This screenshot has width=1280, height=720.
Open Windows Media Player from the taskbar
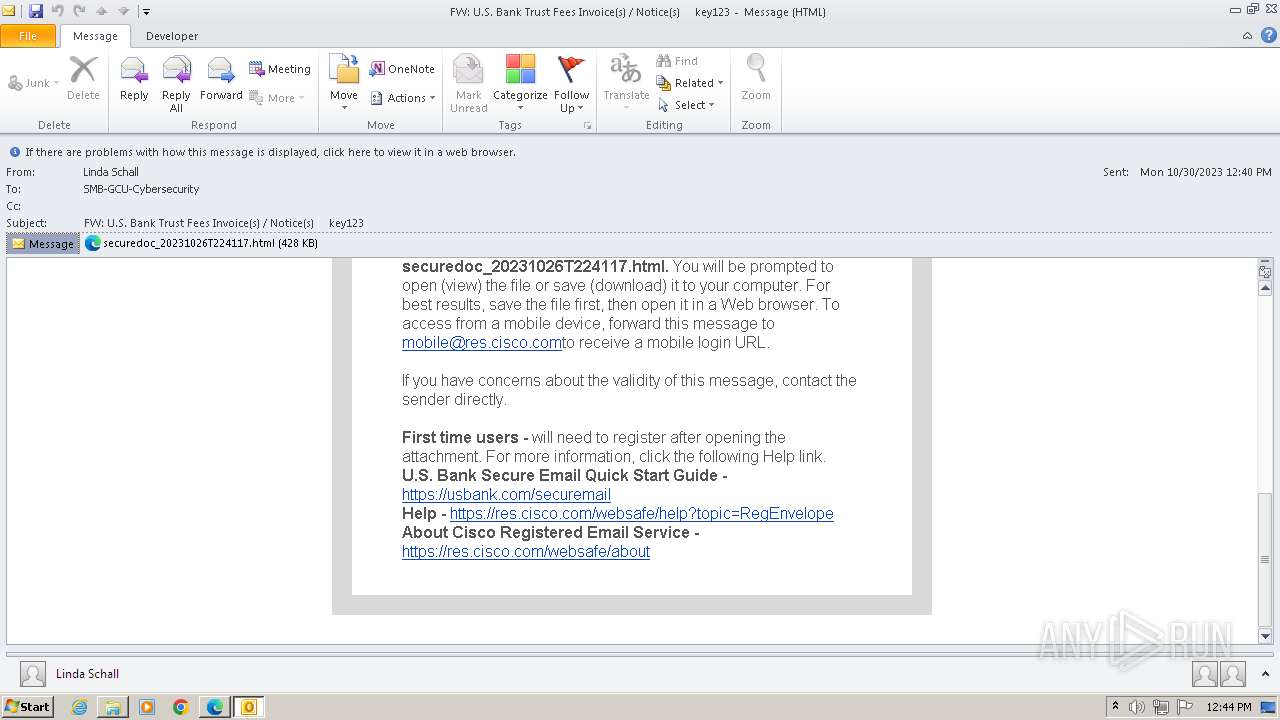[x=147, y=707]
